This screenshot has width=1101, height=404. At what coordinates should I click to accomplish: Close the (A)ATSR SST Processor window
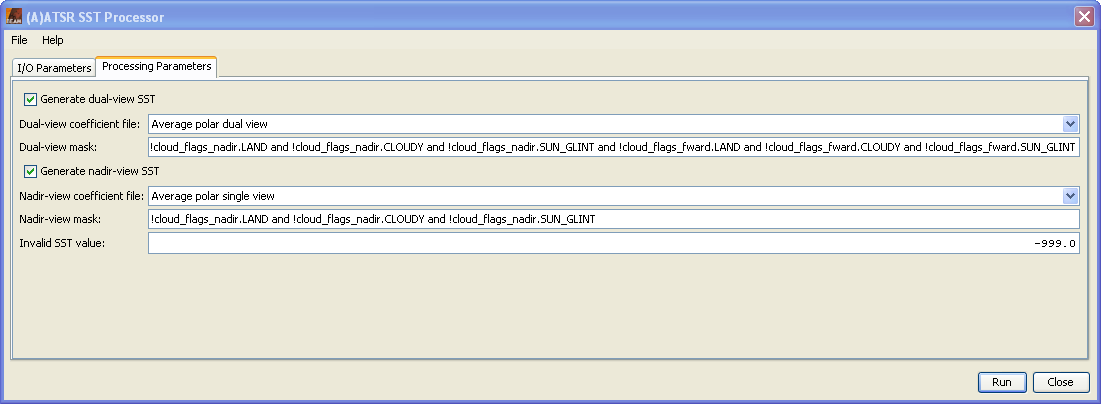point(1083,17)
